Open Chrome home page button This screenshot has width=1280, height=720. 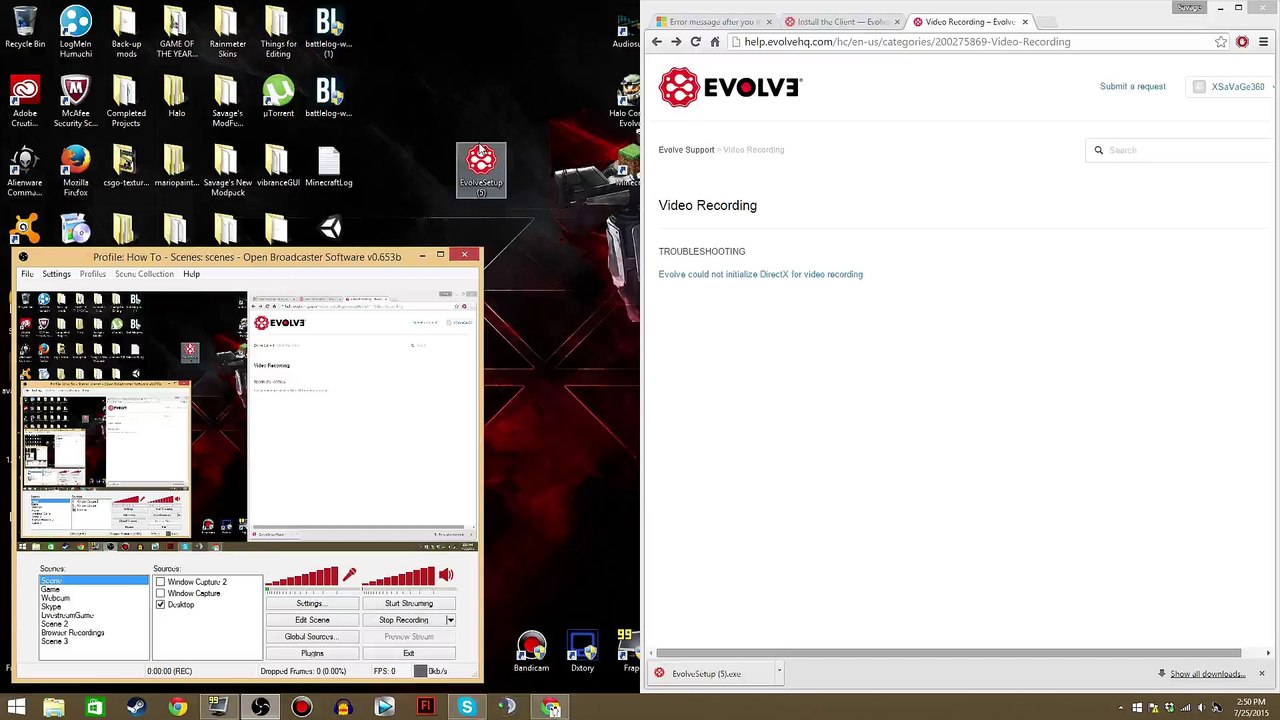715,42
